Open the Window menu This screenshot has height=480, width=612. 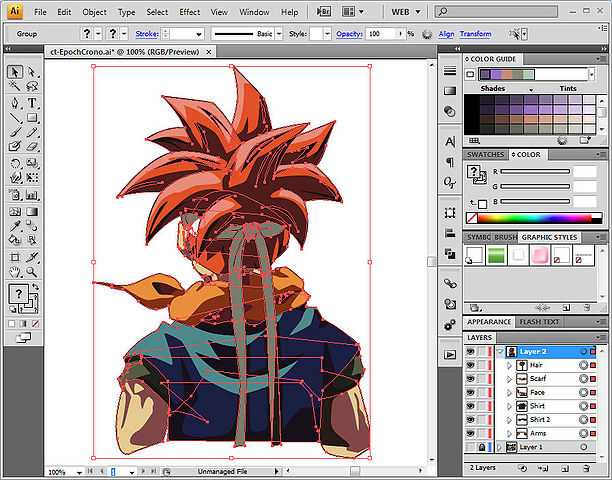[254, 12]
